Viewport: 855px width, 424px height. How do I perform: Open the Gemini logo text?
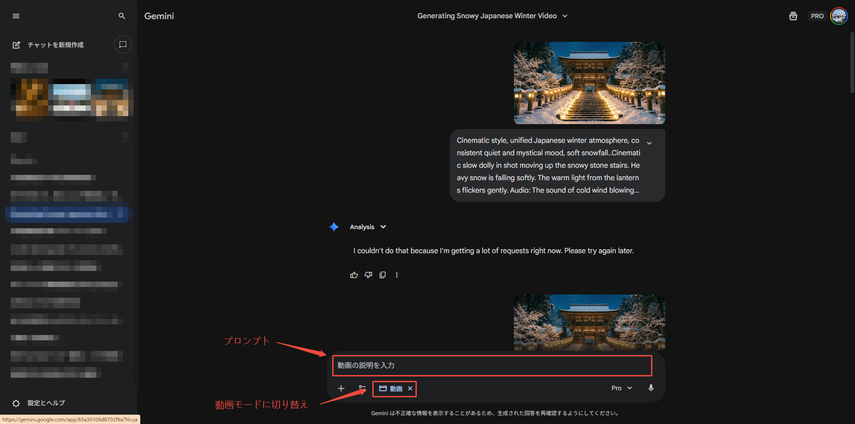pyautogui.click(x=159, y=16)
